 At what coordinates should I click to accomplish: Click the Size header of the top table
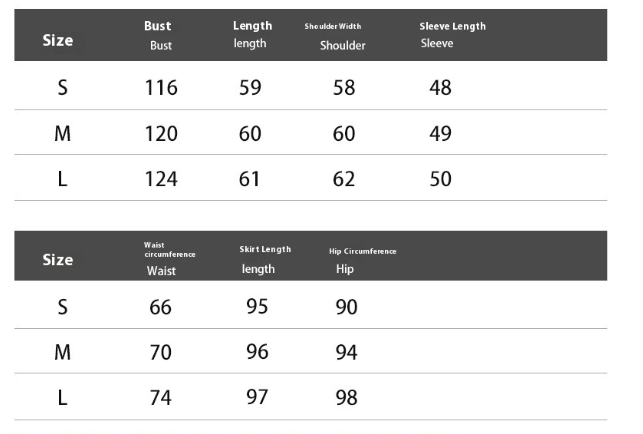click(x=58, y=41)
